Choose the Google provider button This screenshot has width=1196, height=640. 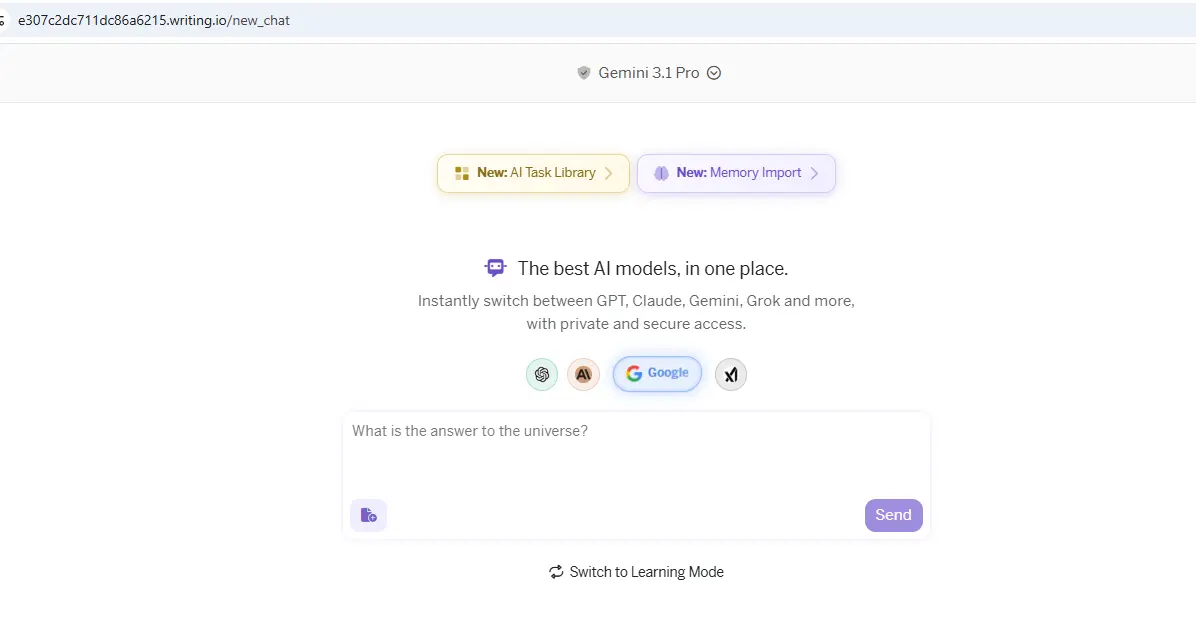pyautogui.click(x=657, y=374)
